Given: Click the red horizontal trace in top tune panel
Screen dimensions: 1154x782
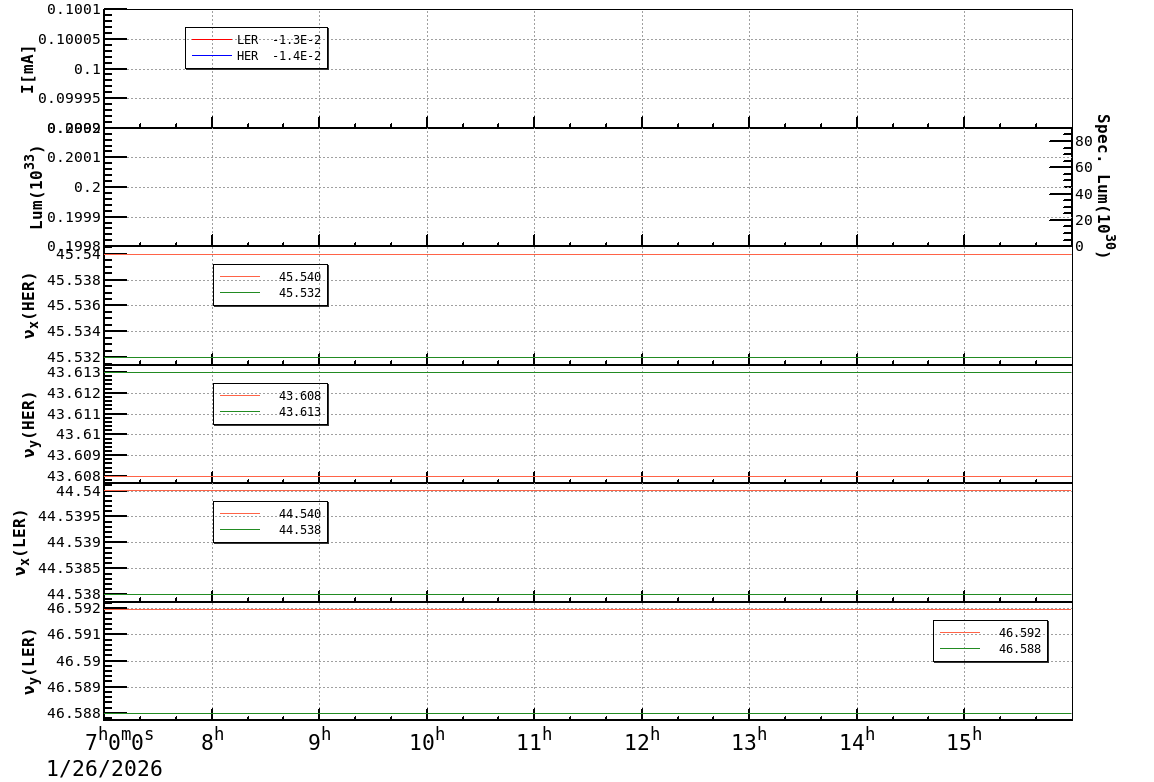Looking at the screenshot, I should point(600,253).
